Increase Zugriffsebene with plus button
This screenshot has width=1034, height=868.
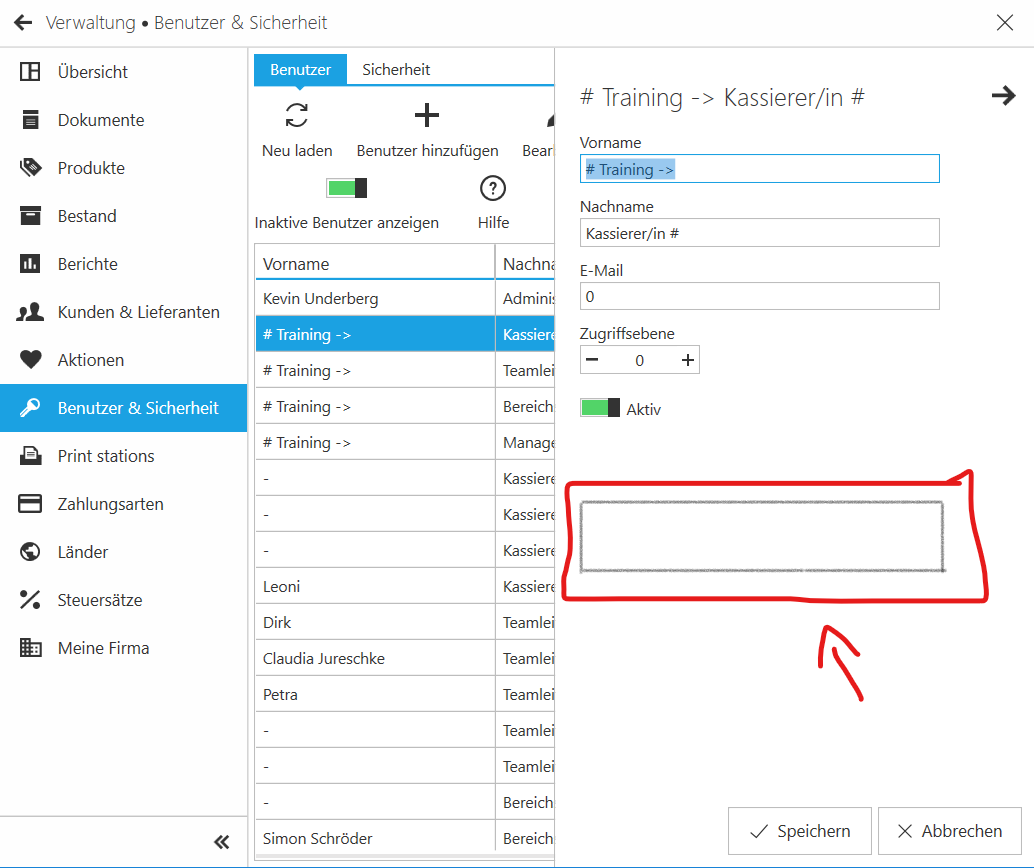point(688,360)
